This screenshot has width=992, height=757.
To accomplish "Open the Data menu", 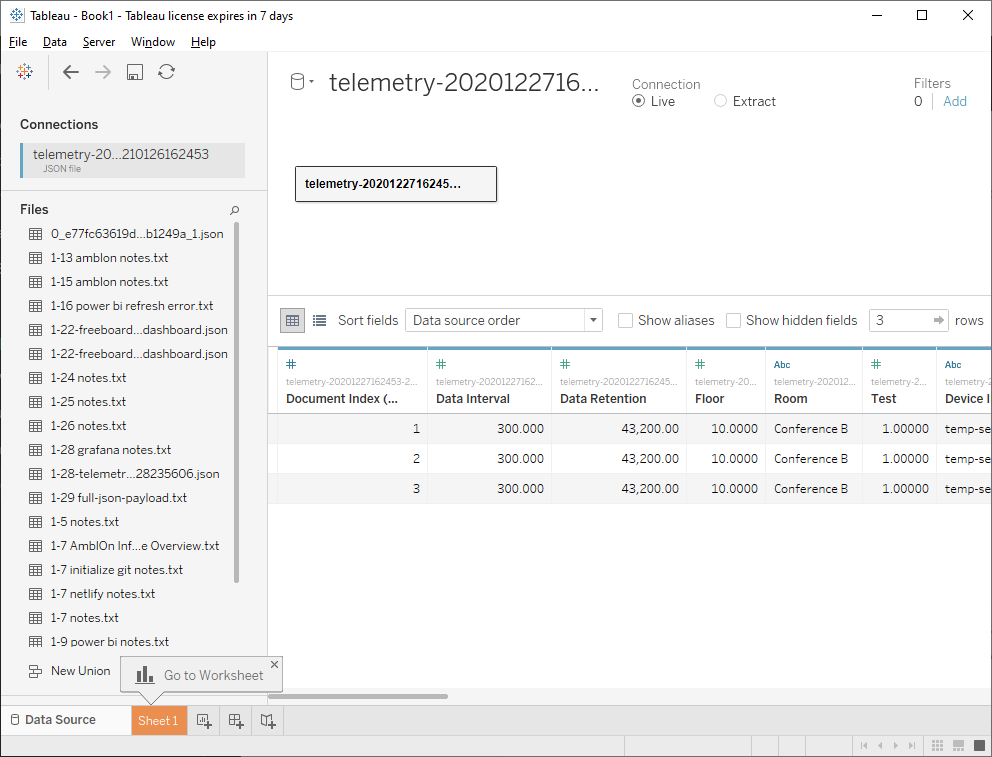I will (x=54, y=42).
